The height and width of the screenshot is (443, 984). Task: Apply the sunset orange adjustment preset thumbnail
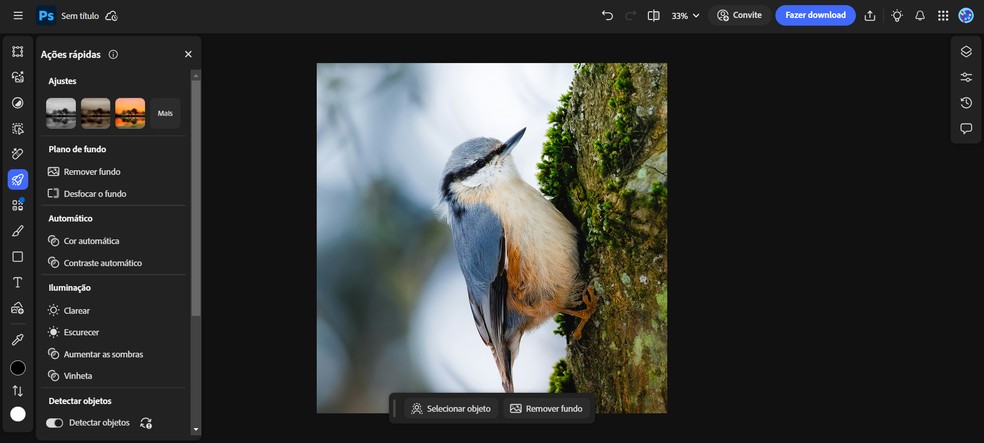point(130,113)
